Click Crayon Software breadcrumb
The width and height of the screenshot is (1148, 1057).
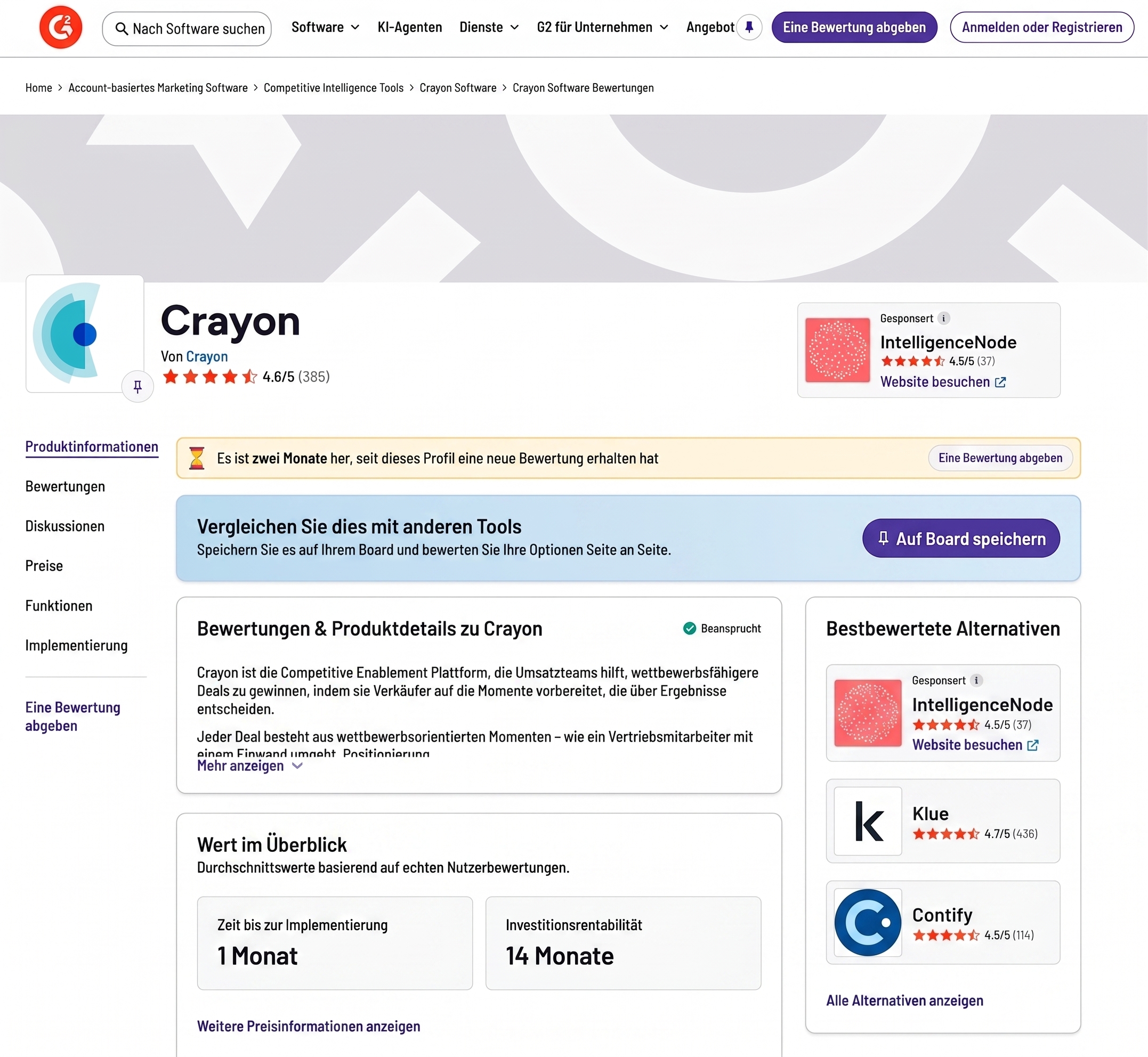(458, 87)
